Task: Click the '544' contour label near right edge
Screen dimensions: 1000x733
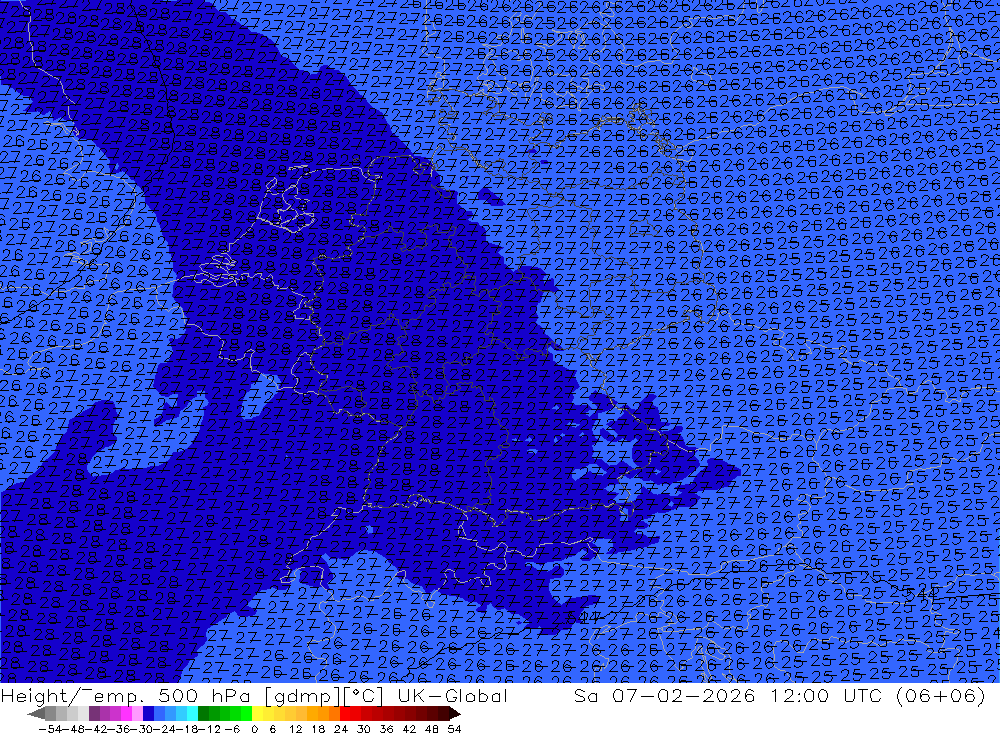Action: tap(921, 594)
